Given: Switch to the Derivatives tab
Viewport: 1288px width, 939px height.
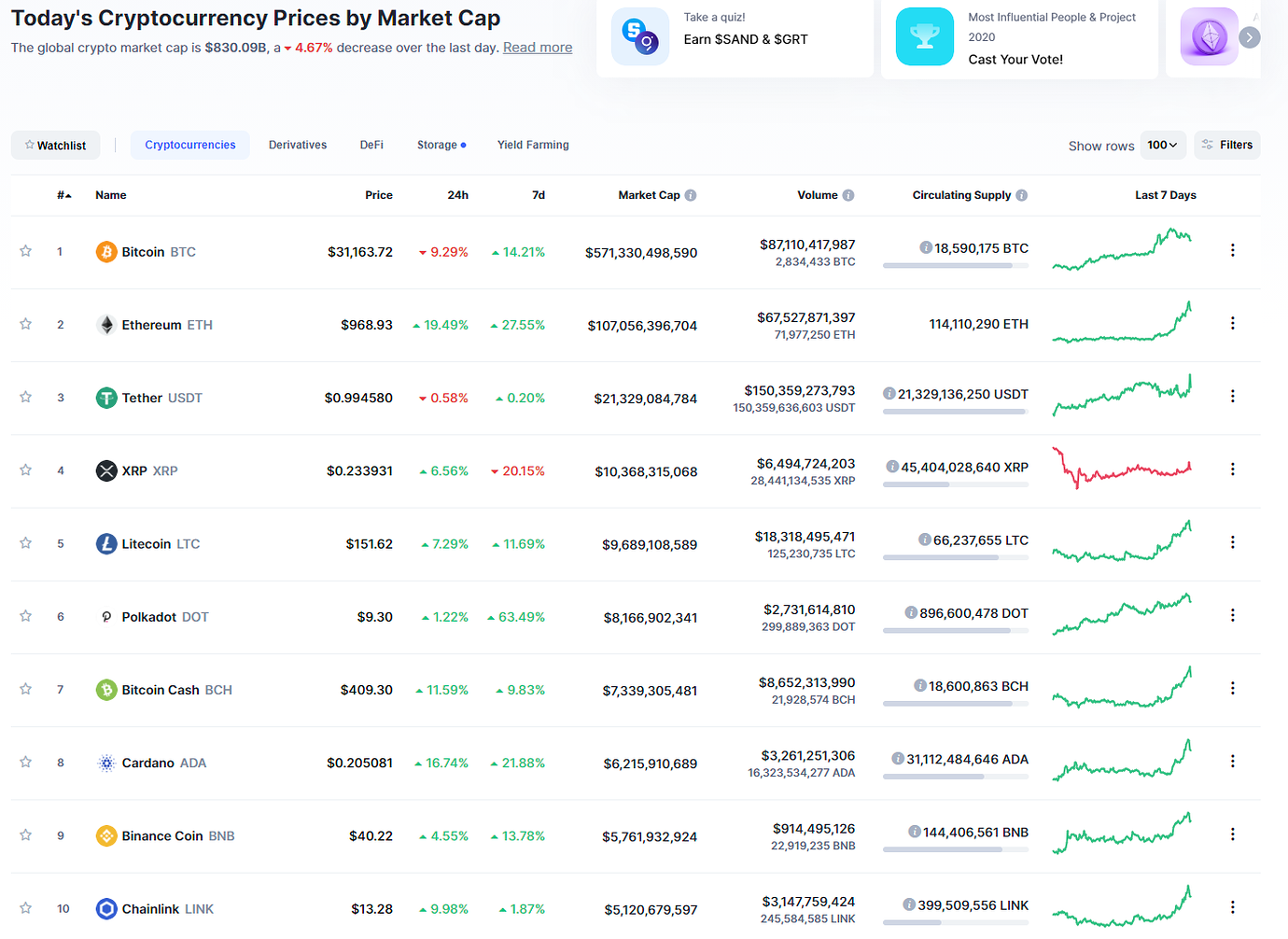Looking at the screenshot, I should point(298,145).
